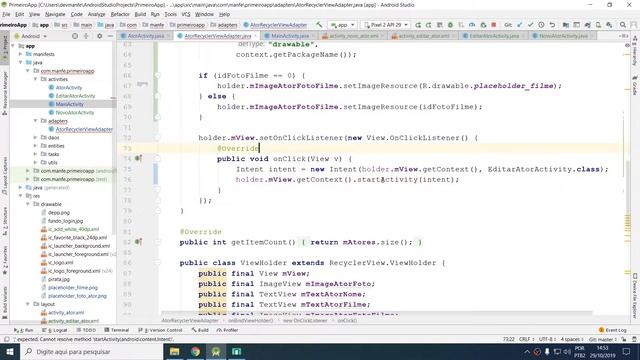Open the Pixel 2 API 29 device dropdown
The height and width of the screenshot is (360, 640).
386,25
